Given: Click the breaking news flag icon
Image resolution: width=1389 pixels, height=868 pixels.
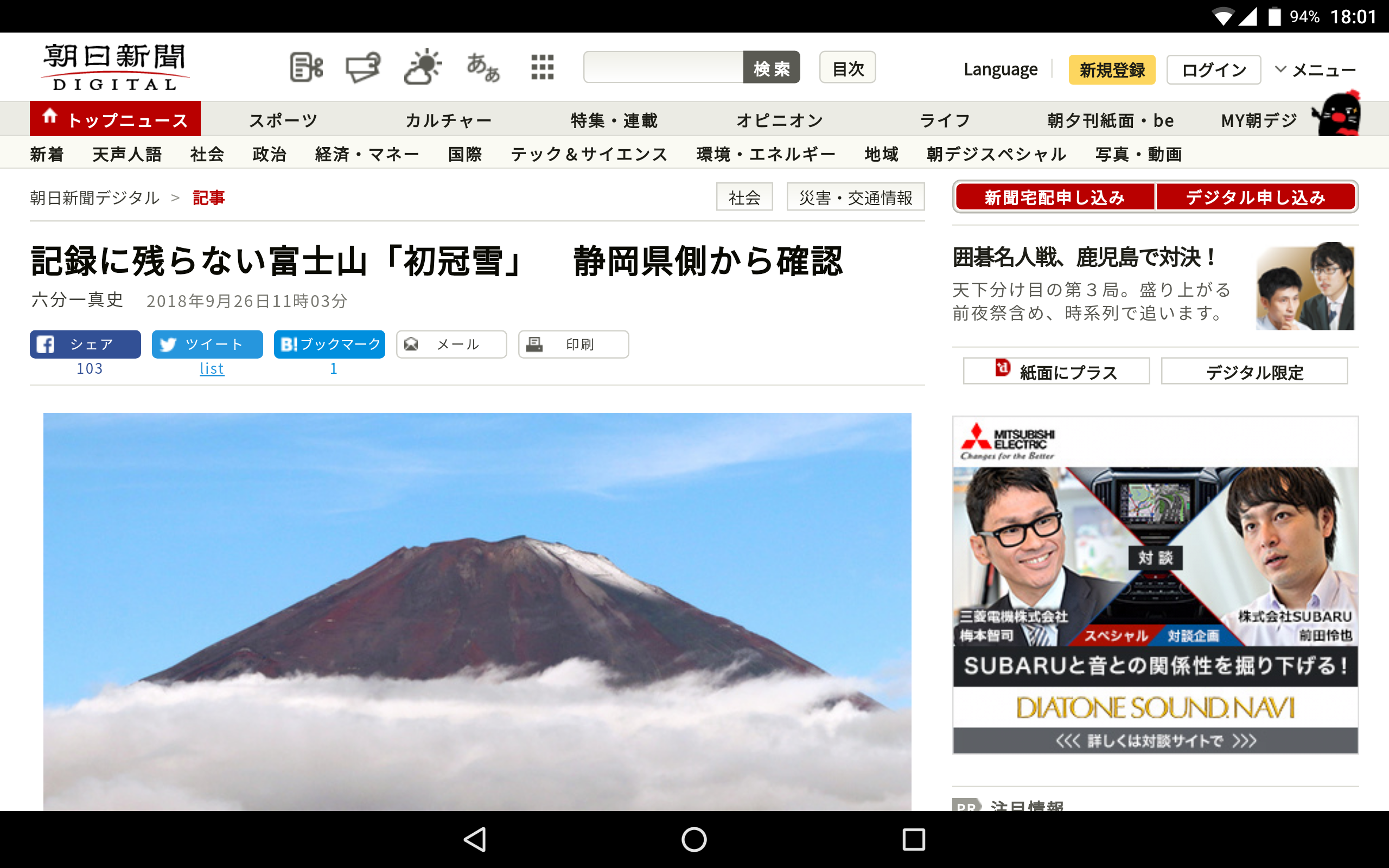Looking at the screenshot, I should coord(363,68).
